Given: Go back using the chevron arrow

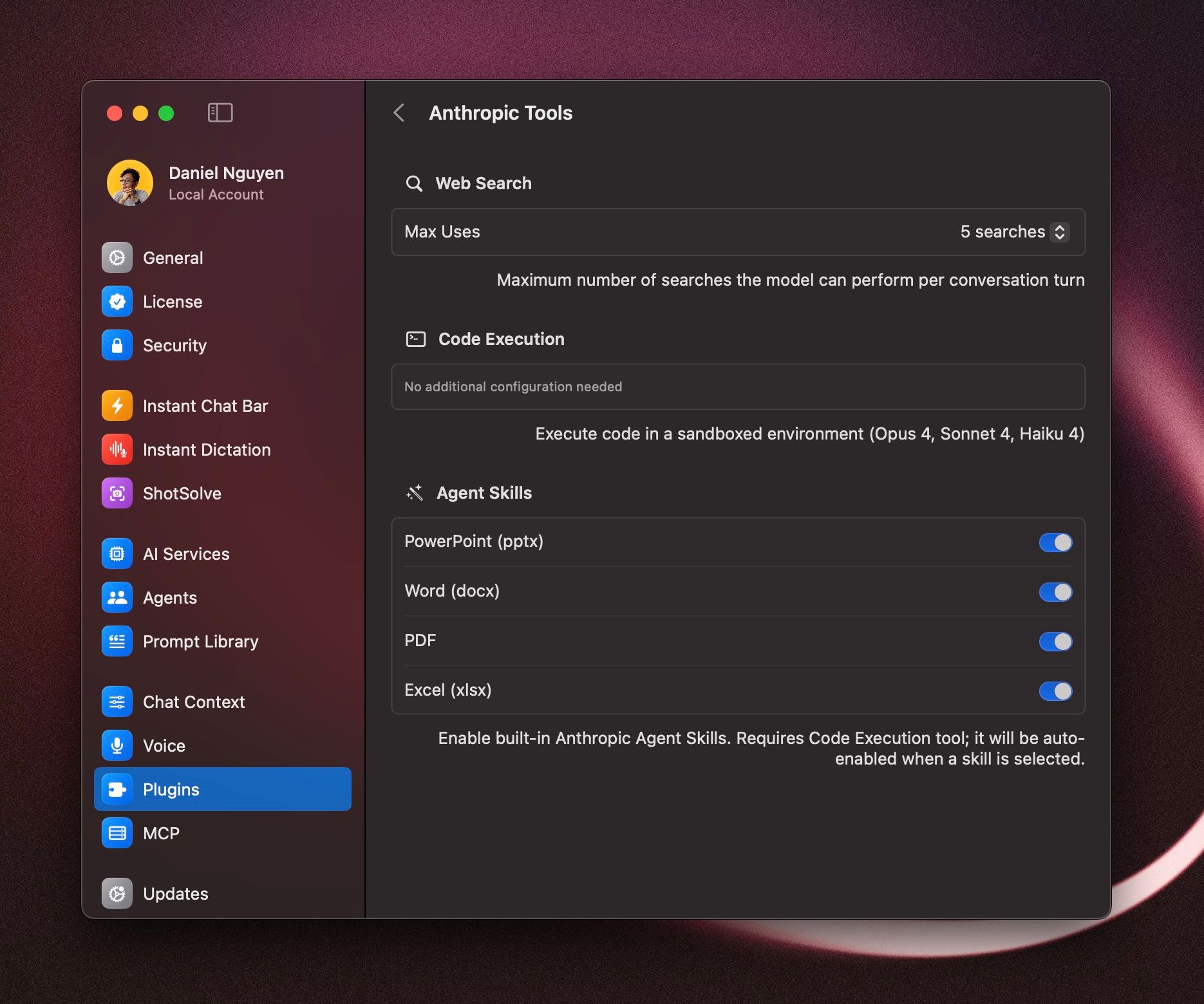Looking at the screenshot, I should coord(399,113).
